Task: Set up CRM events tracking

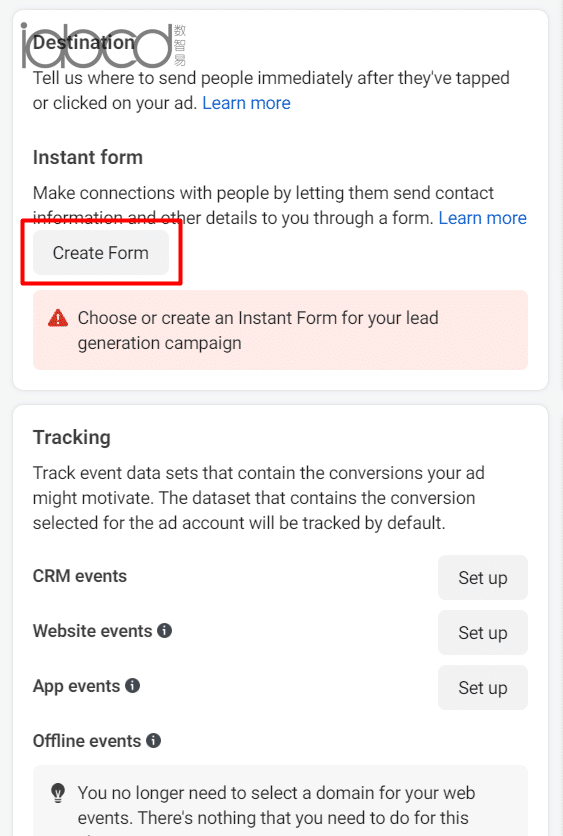Action: (483, 577)
